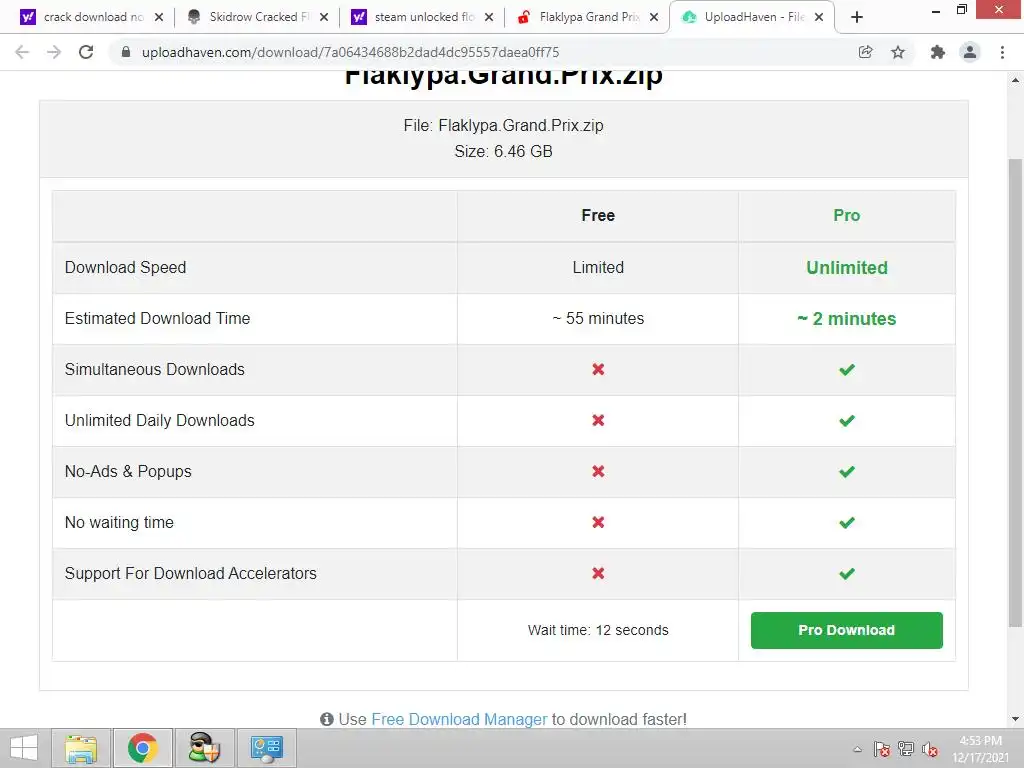
Task: Open the Chrome extensions puzzle icon
Action: (x=938, y=52)
